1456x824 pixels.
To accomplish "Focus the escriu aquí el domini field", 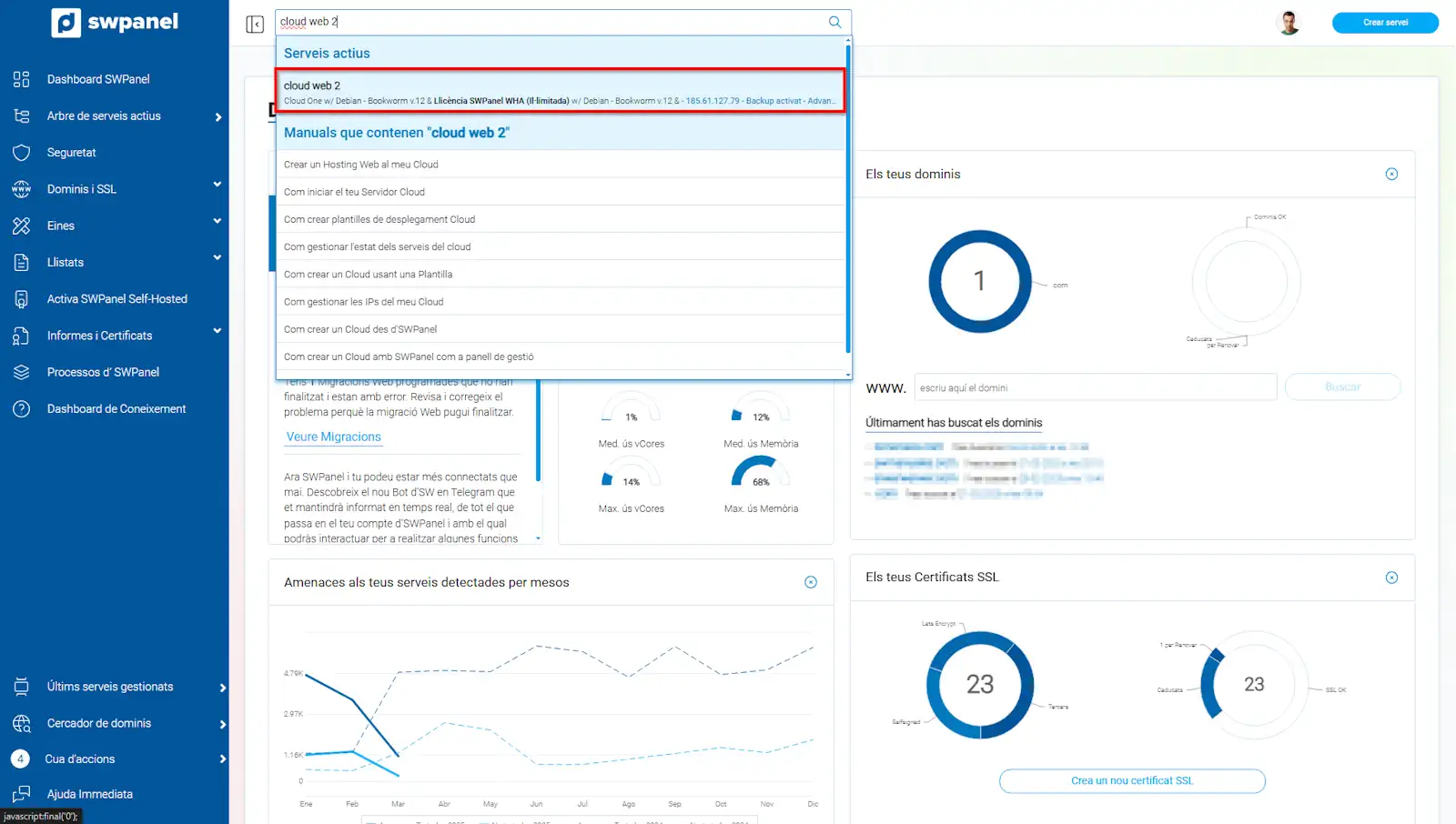I will [x=1096, y=387].
